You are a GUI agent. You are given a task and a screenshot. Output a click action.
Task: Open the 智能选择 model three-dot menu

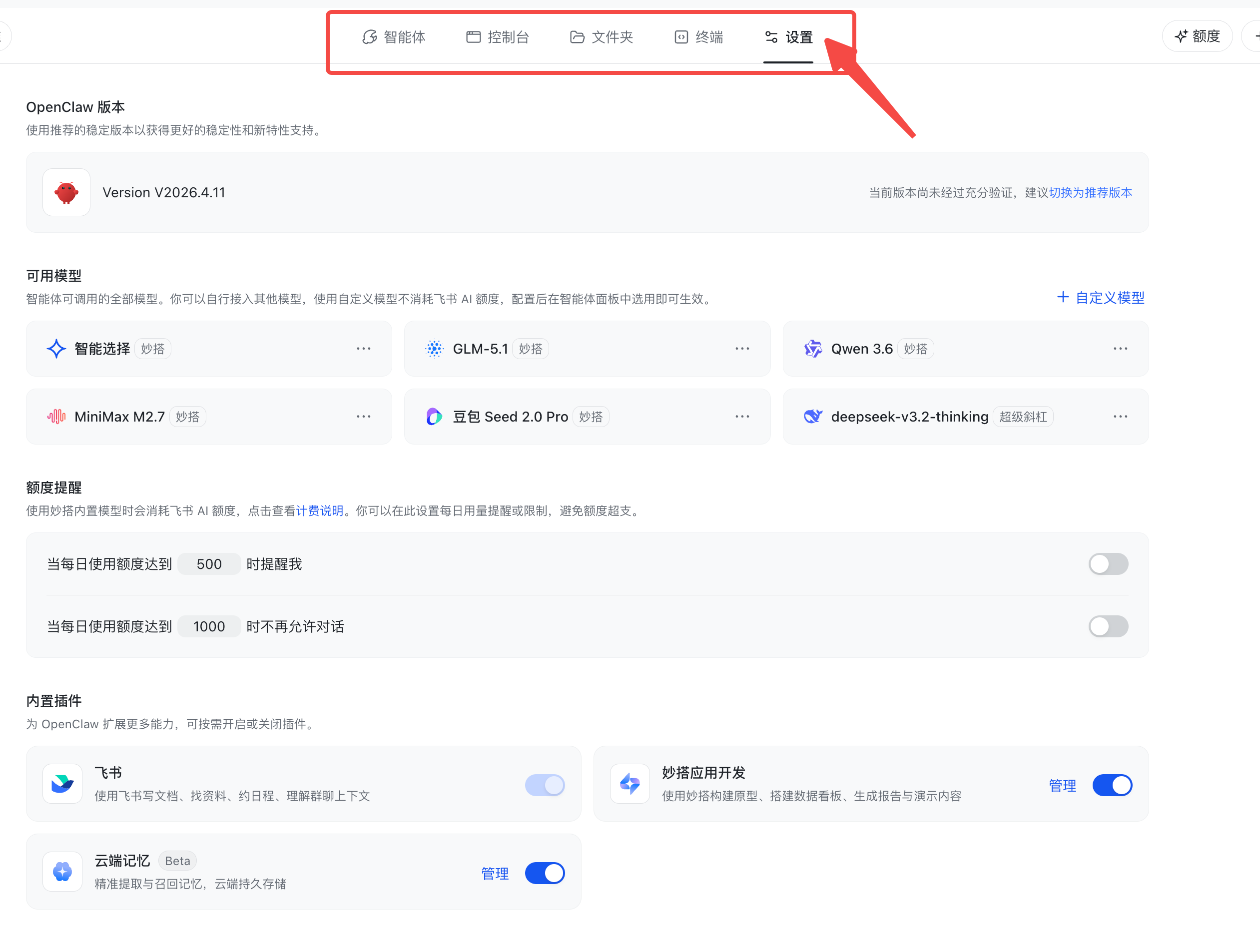coord(363,349)
